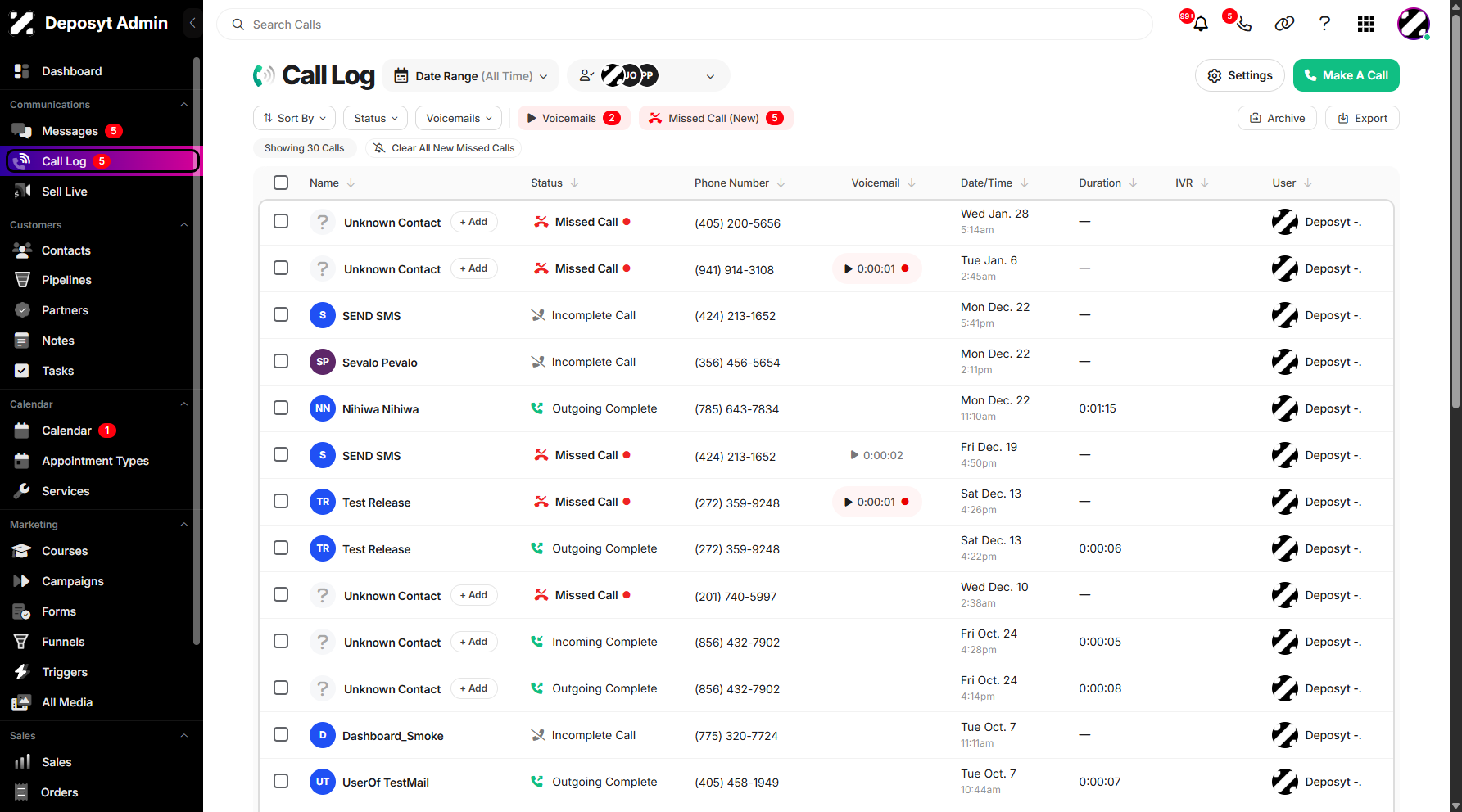Select checkbox for Sevalo Pevalo row
This screenshot has height=812, width=1462.
pyautogui.click(x=281, y=361)
